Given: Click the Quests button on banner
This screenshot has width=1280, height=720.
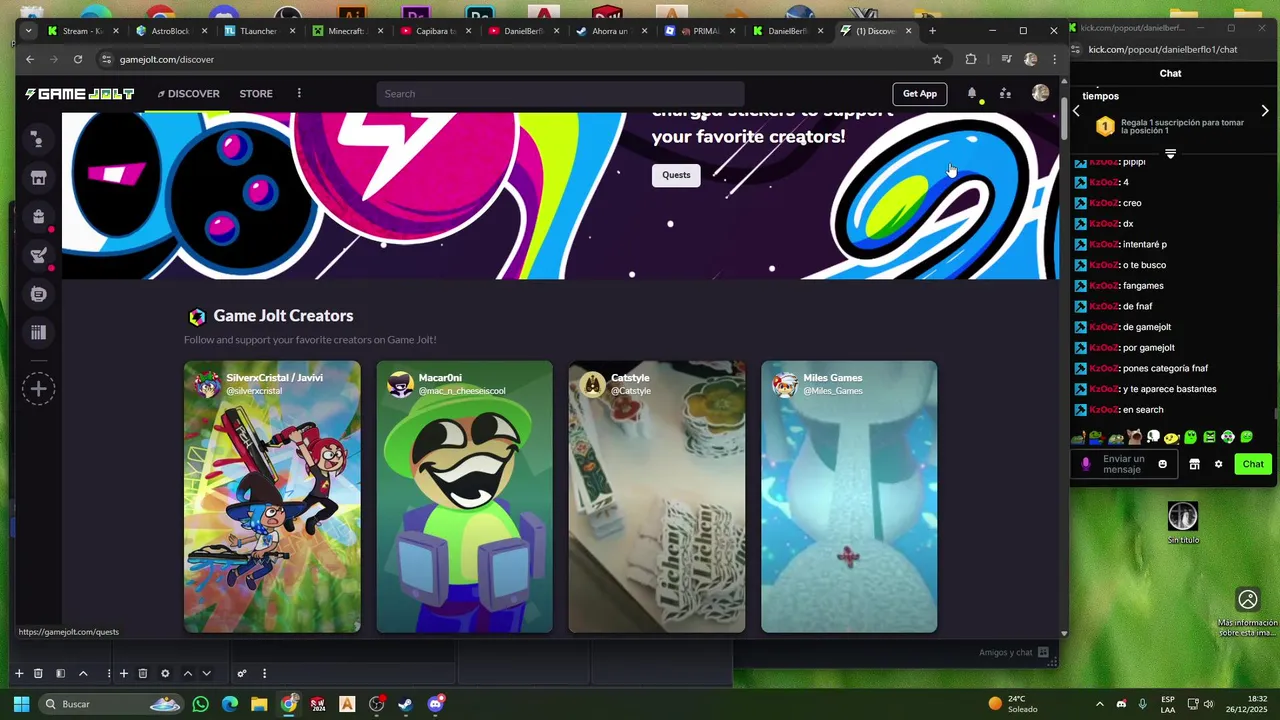Looking at the screenshot, I should click(676, 175).
